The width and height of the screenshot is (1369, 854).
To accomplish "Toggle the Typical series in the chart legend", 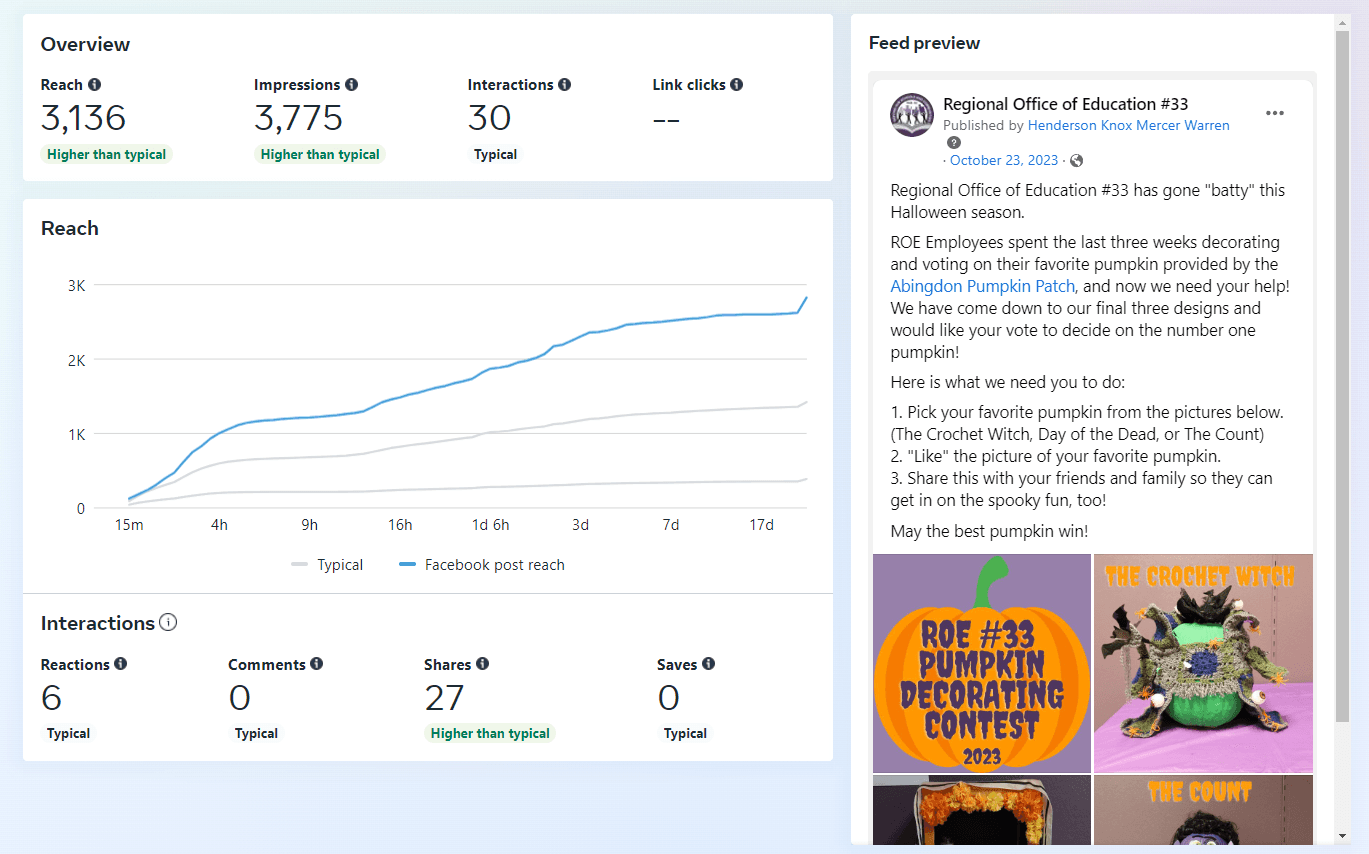I will [x=328, y=565].
